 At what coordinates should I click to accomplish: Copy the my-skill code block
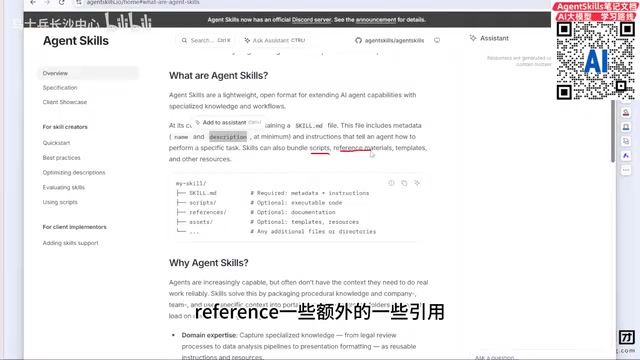coord(404,183)
